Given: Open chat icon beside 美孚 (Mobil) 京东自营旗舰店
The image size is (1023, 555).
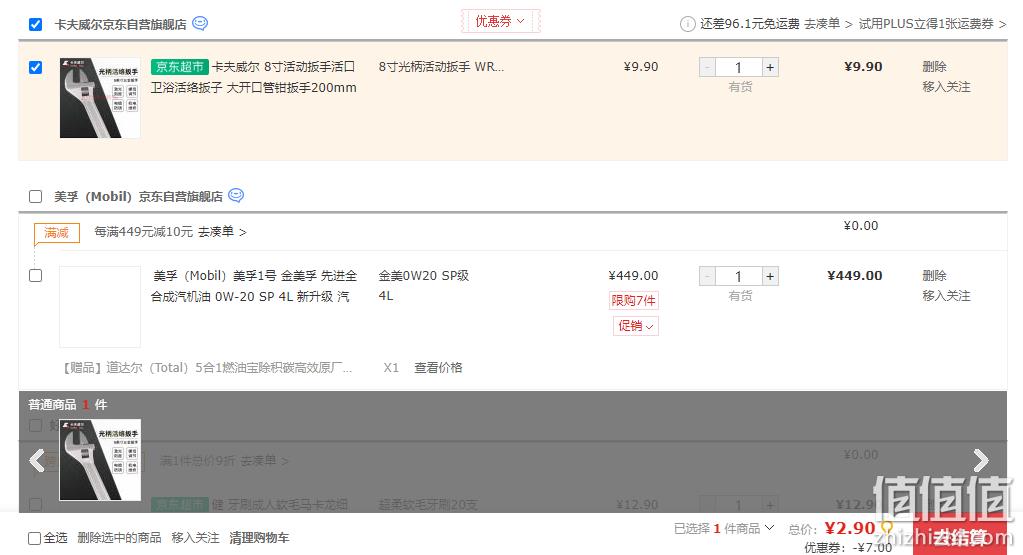Looking at the screenshot, I should pyautogui.click(x=236, y=195).
